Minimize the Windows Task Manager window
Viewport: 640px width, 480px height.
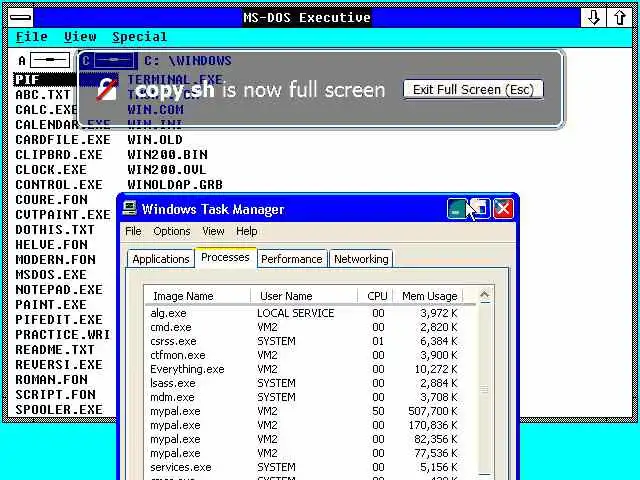[x=457, y=209]
